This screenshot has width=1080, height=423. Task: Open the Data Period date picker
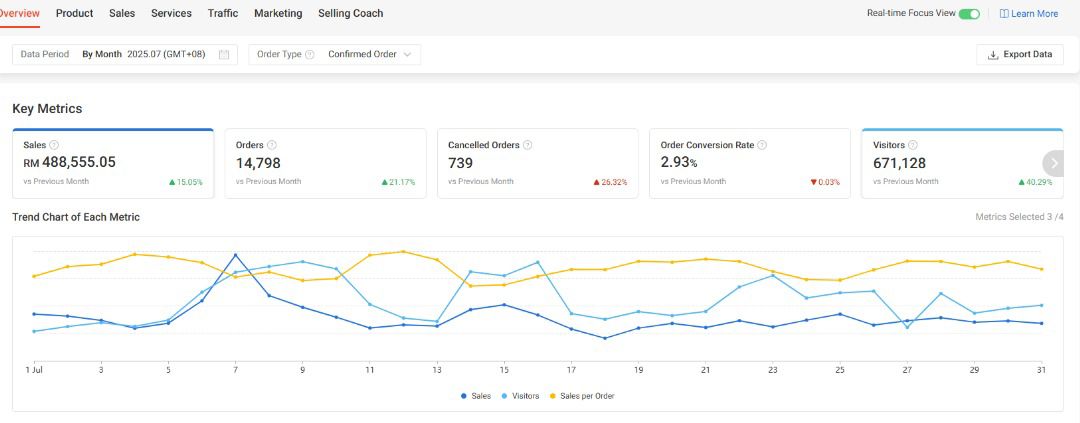[125, 54]
